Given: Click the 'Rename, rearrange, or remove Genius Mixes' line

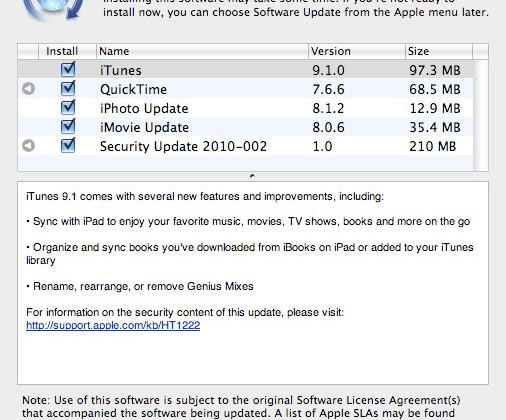Looking at the screenshot, I should coord(140,286).
